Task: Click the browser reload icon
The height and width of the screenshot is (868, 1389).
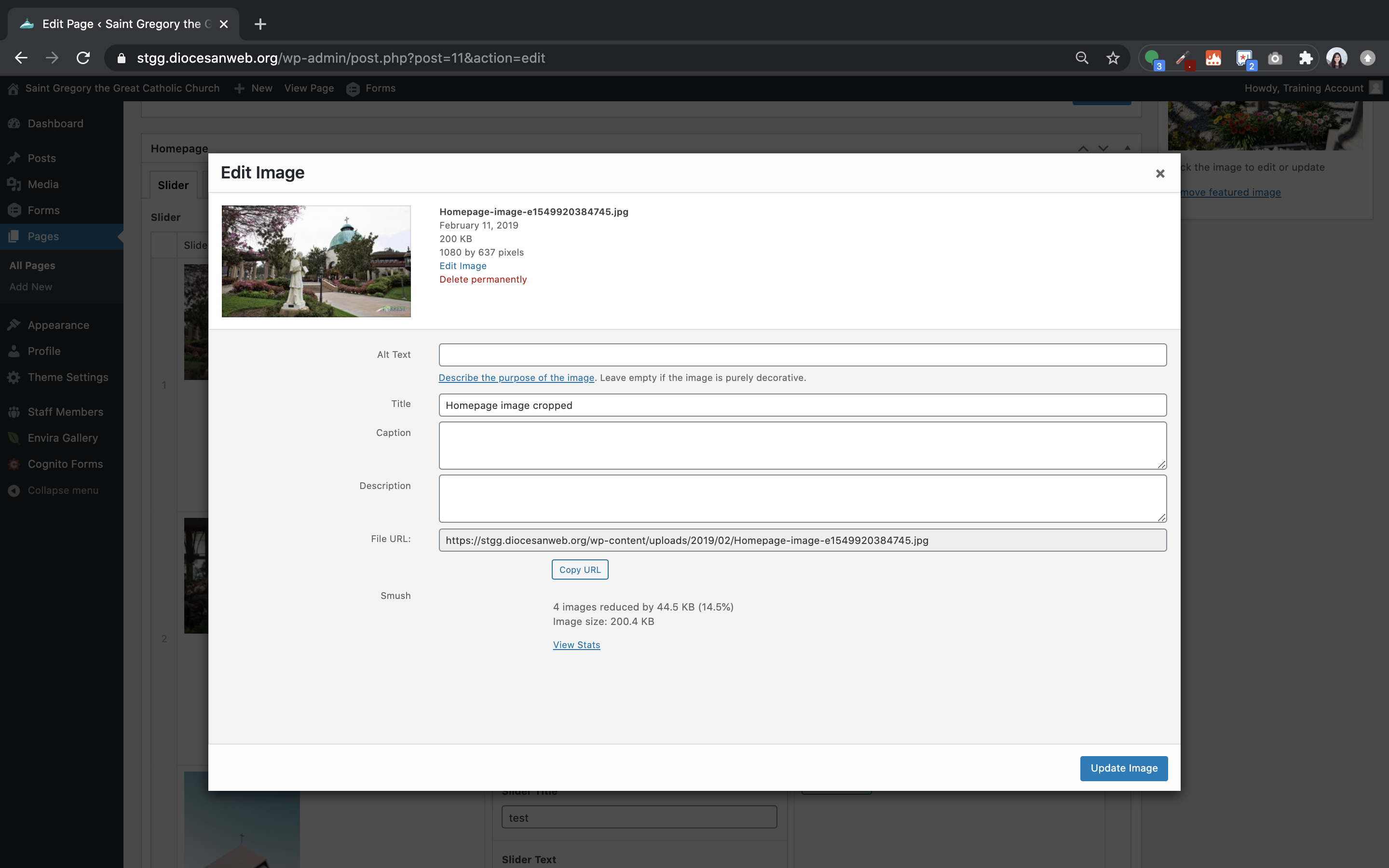Action: (83, 58)
